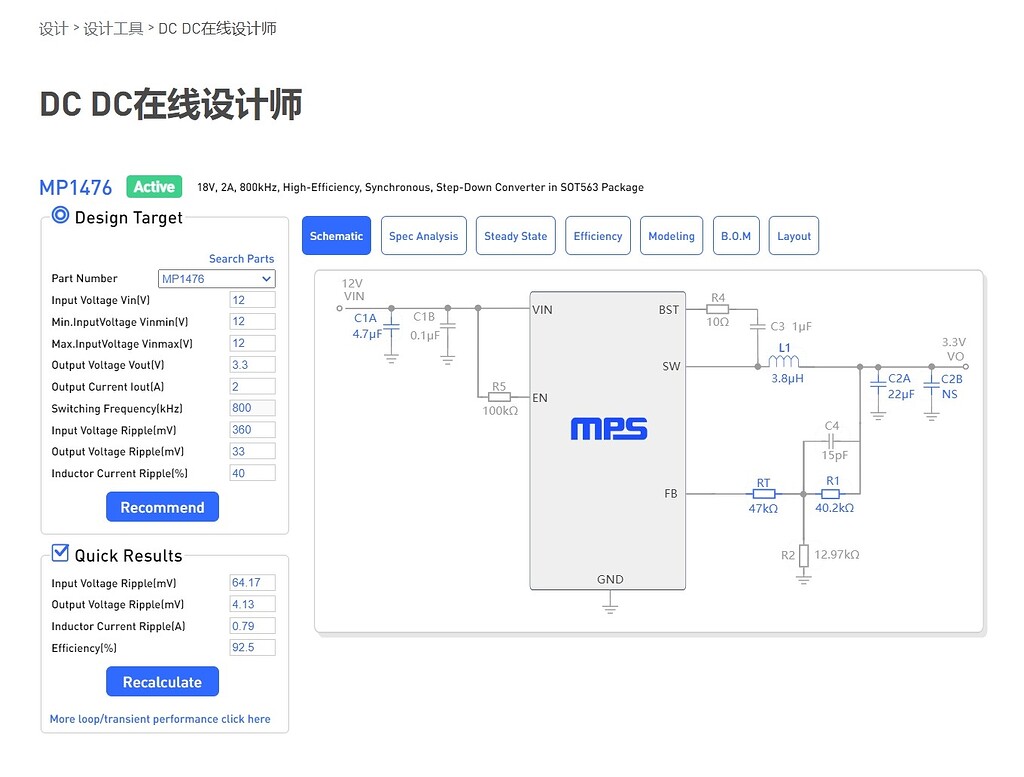Viewport: 1024px width, 777px height.
Task: Select MP1476 in the Part Number combo box
Action: 216,278
